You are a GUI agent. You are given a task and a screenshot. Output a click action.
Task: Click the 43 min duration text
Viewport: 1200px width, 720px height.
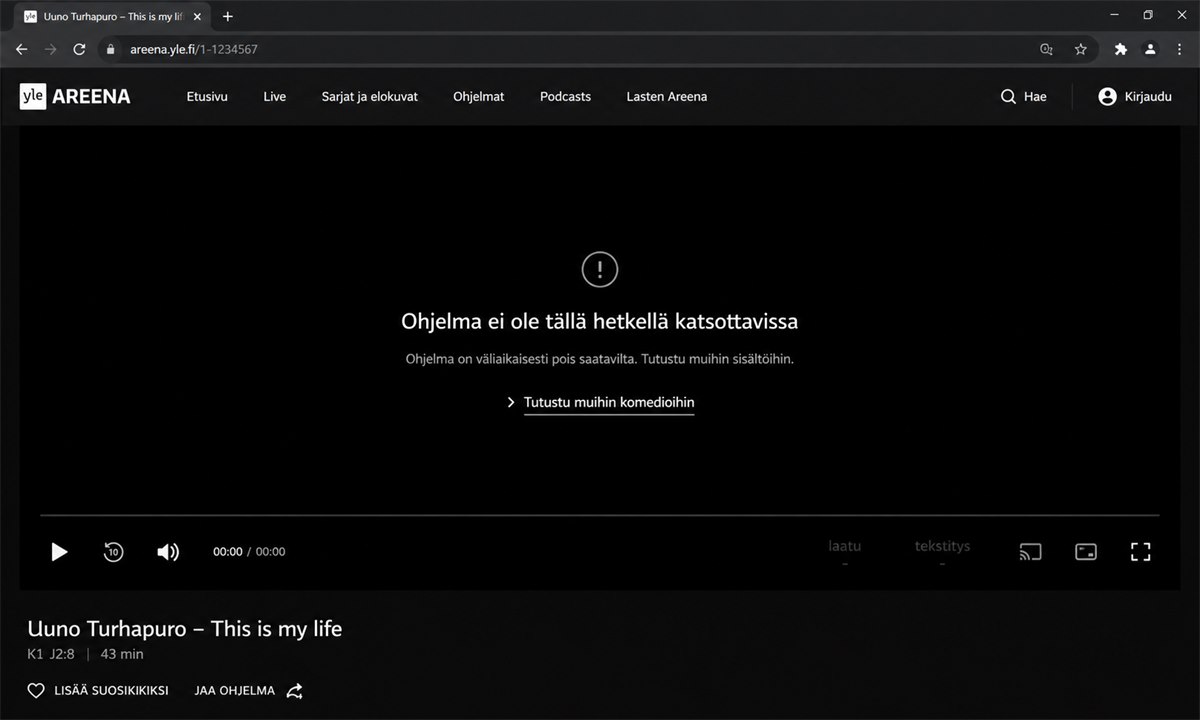click(122, 655)
